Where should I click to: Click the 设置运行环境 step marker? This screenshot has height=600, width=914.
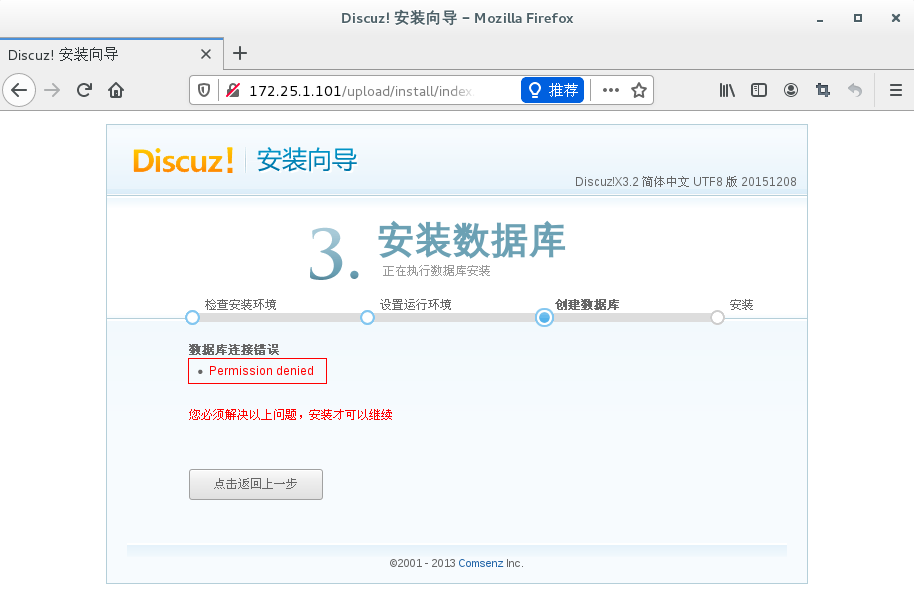pyautogui.click(x=367, y=318)
